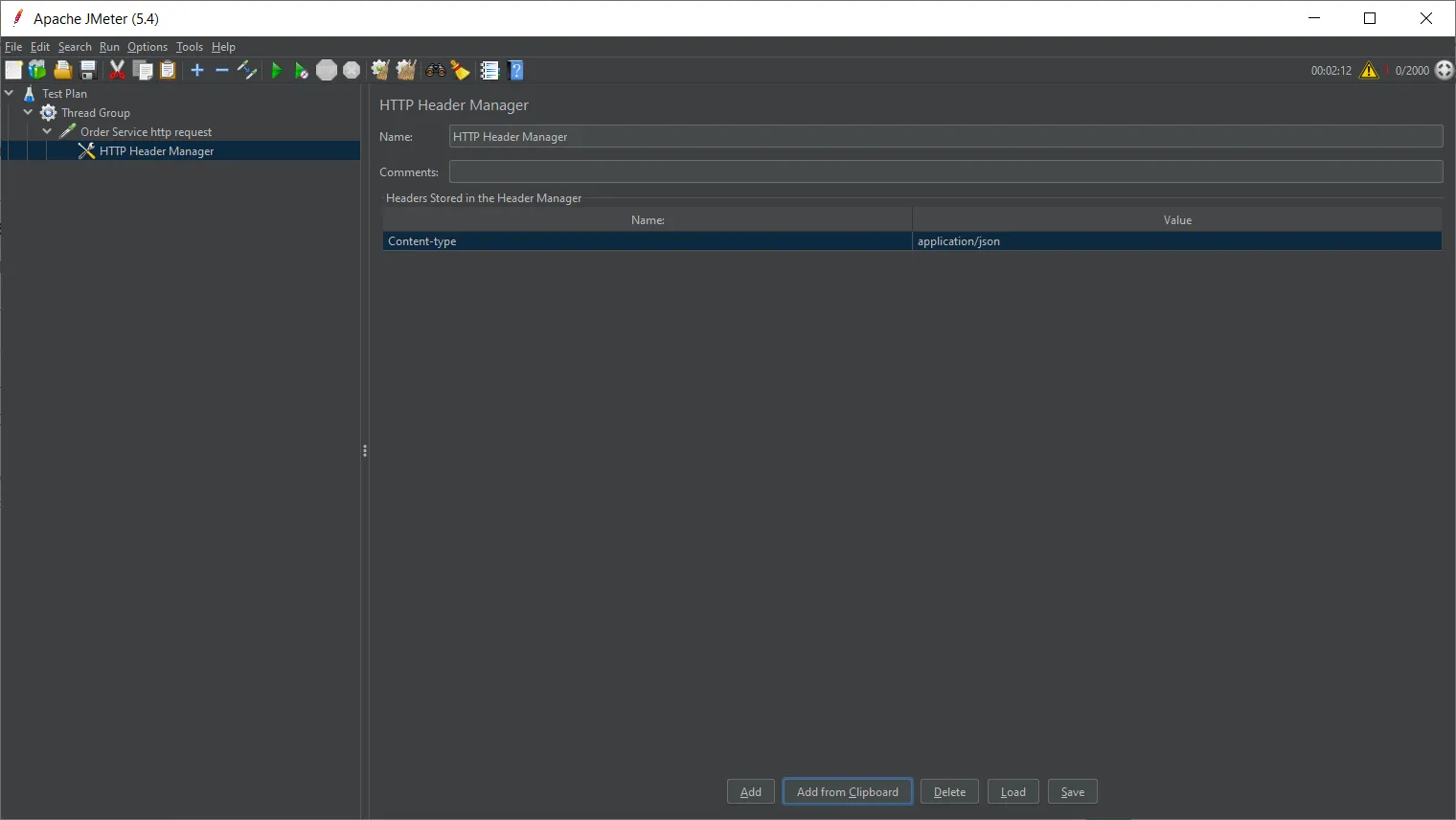This screenshot has height=820, width=1456.
Task: Collapse the Order Service http request node
Action: (47, 131)
